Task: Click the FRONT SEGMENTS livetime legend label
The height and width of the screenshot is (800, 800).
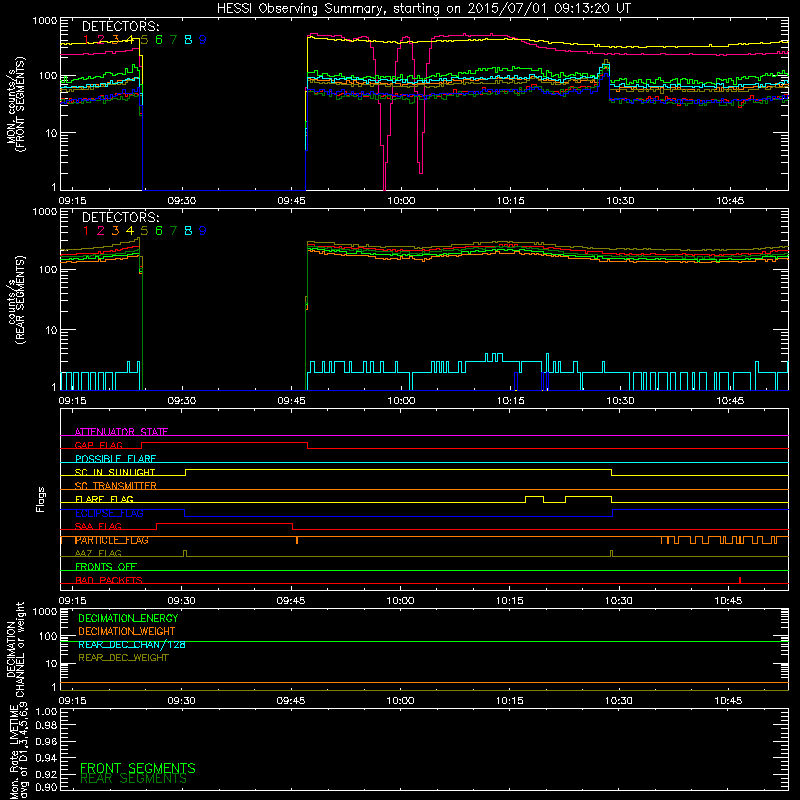Action: pyautogui.click(x=138, y=768)
